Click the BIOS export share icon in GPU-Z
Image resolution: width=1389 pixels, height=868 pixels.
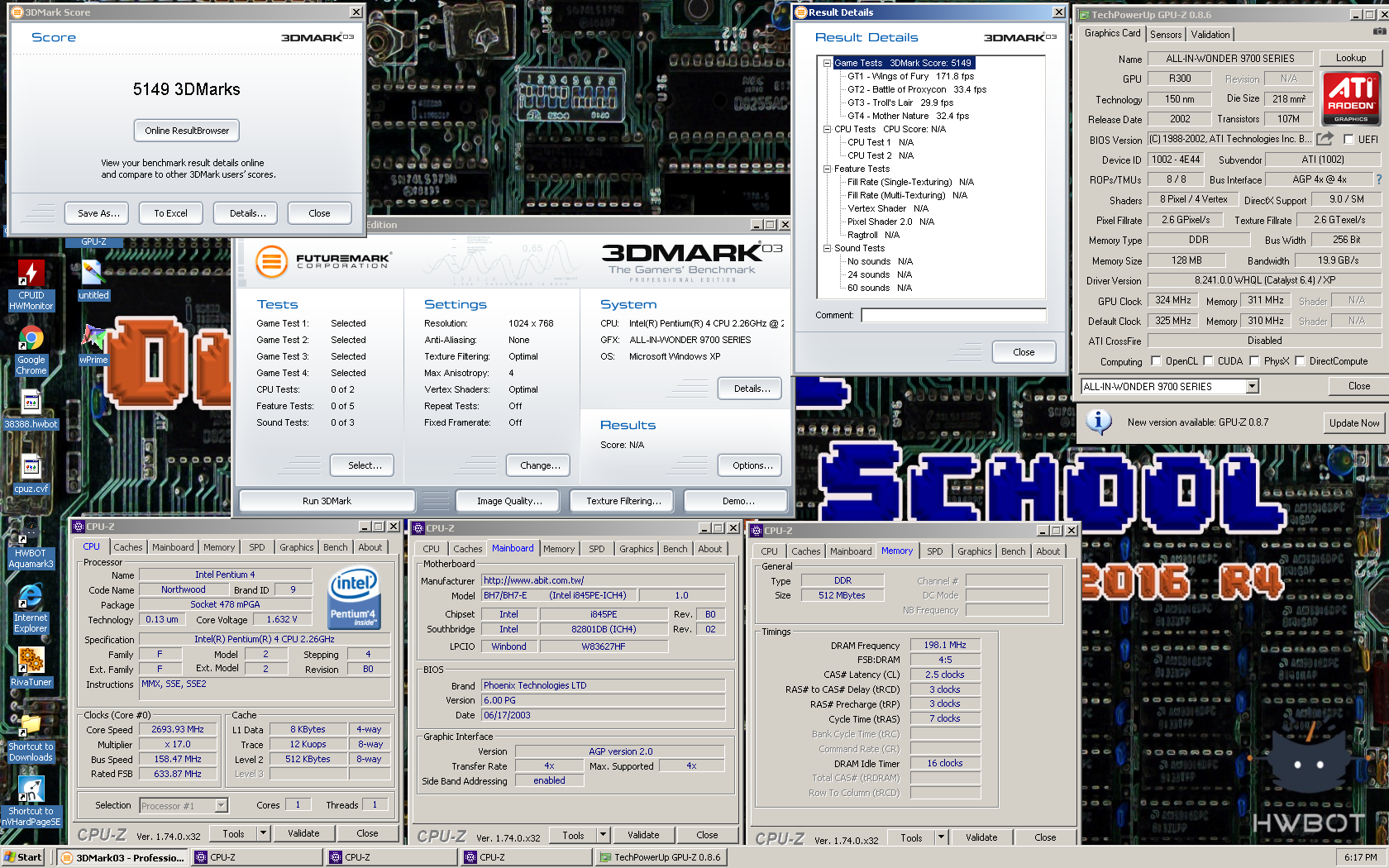coord(1325,139)
